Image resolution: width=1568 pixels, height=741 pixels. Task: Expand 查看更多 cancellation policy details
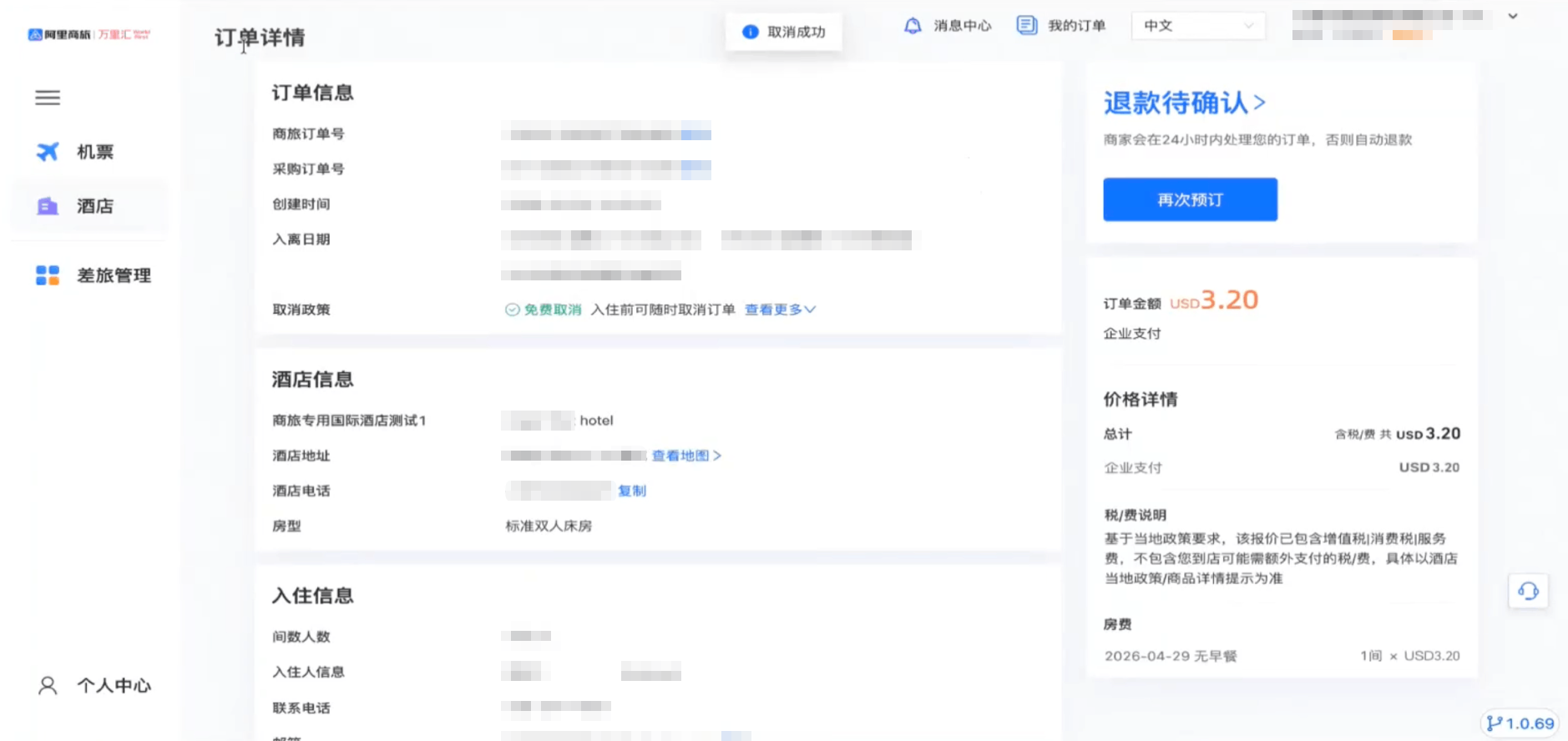point(780,310)
